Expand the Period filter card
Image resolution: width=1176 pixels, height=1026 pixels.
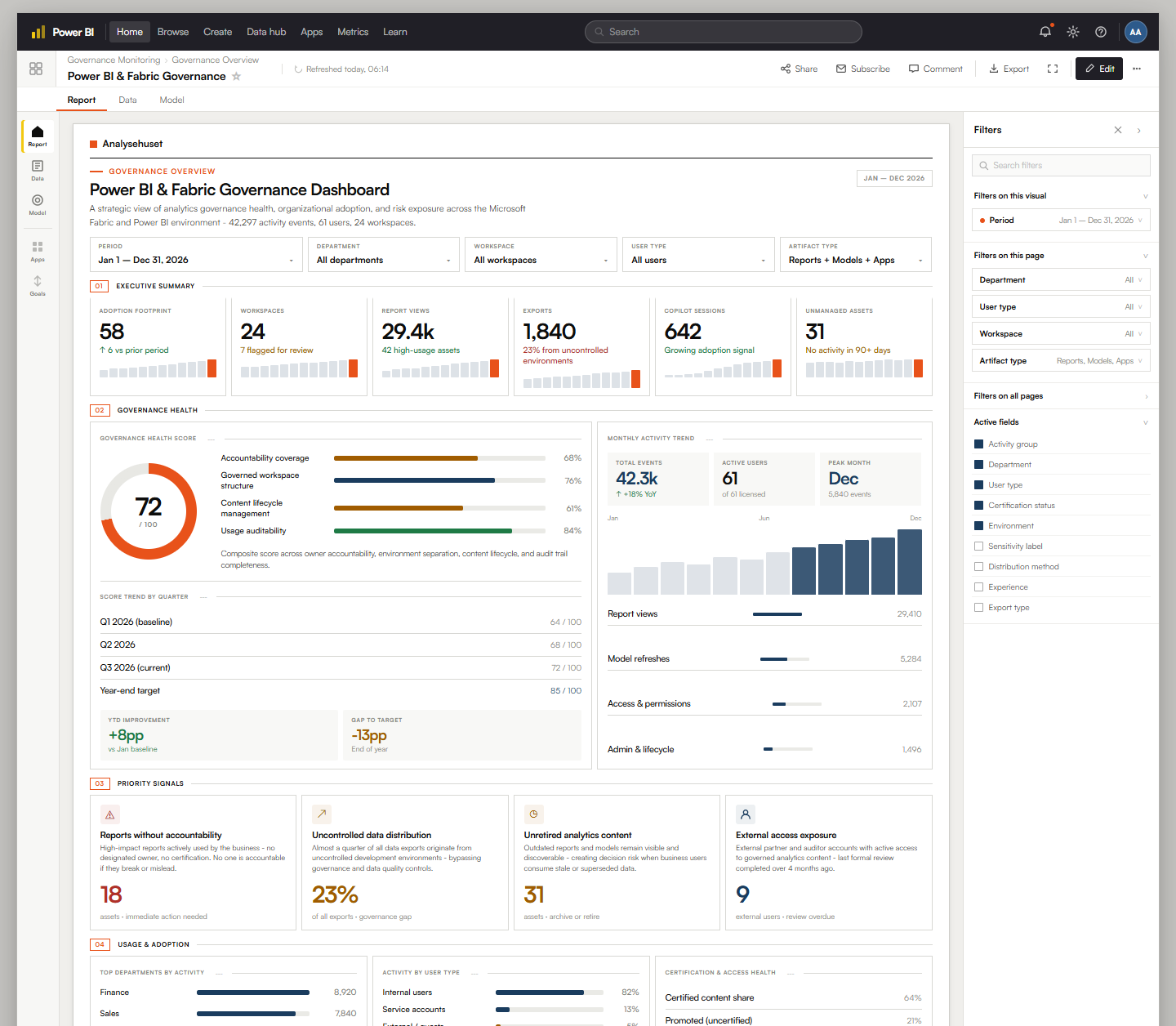(1061, 221)
